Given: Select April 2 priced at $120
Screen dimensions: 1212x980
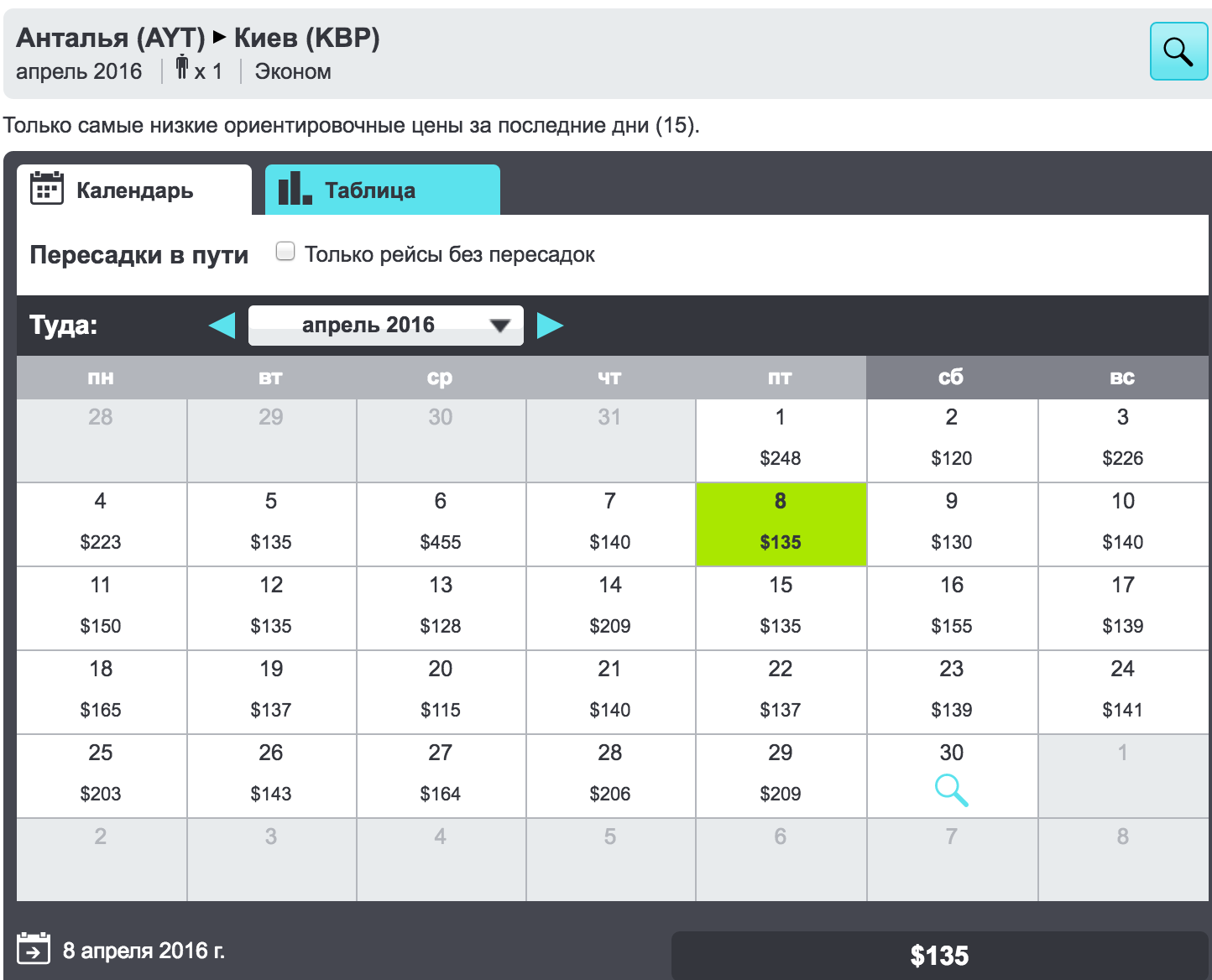Looking at the screenshot, I should tap(951, 440).
